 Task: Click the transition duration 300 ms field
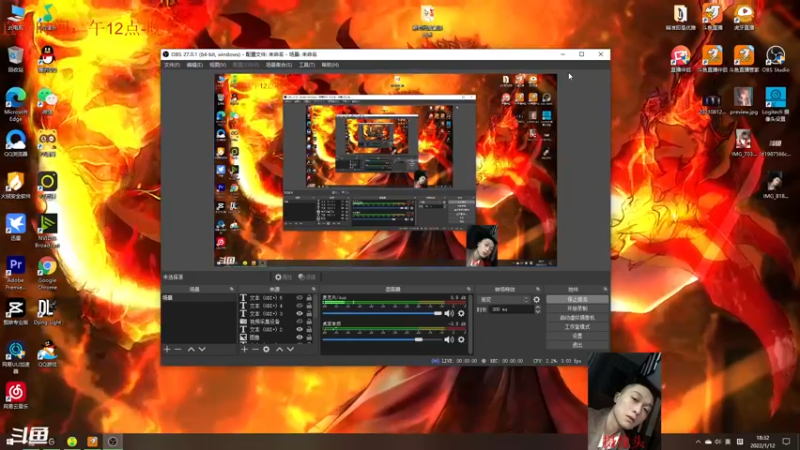point(511,309)
